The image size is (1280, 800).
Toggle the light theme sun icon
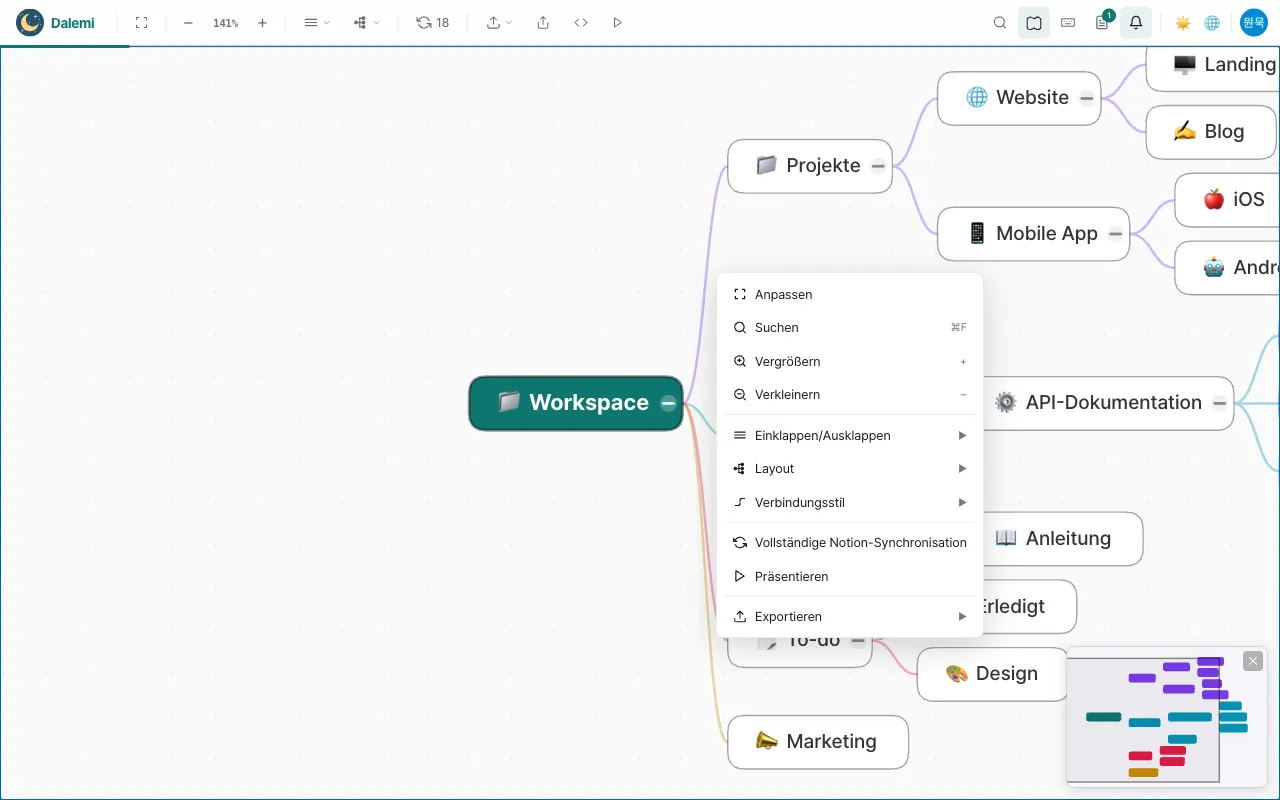pos(1183,22)
